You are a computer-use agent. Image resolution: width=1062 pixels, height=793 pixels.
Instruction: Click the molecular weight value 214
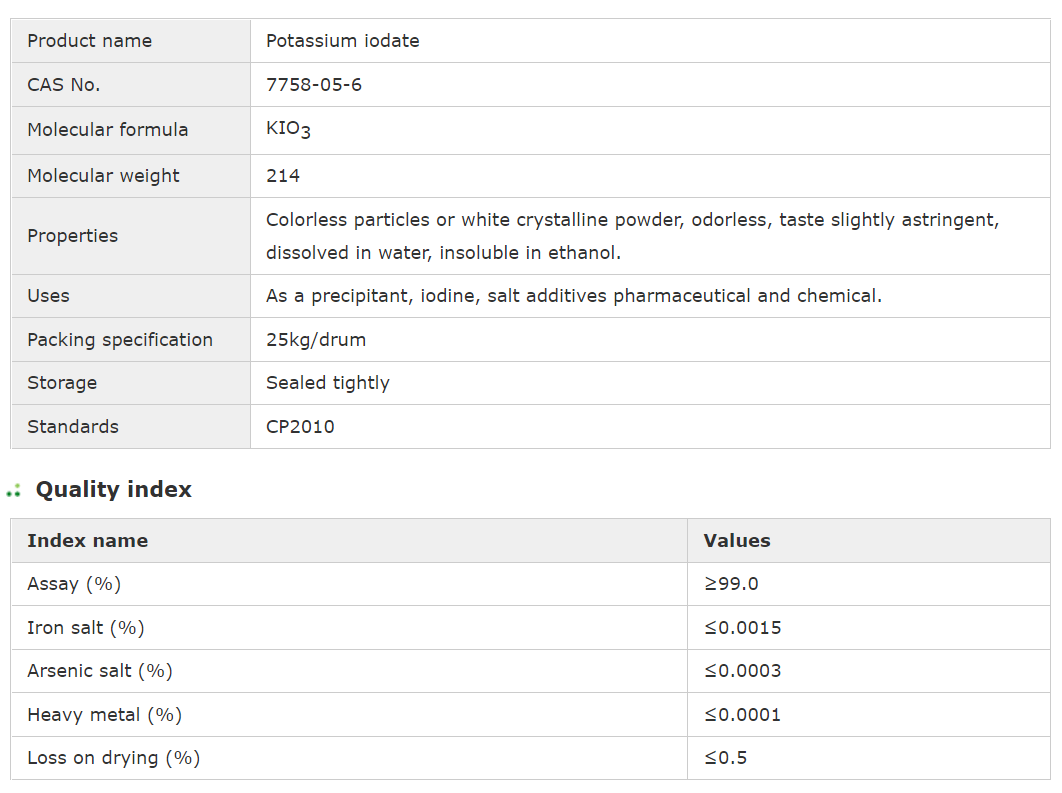point(283,176)
